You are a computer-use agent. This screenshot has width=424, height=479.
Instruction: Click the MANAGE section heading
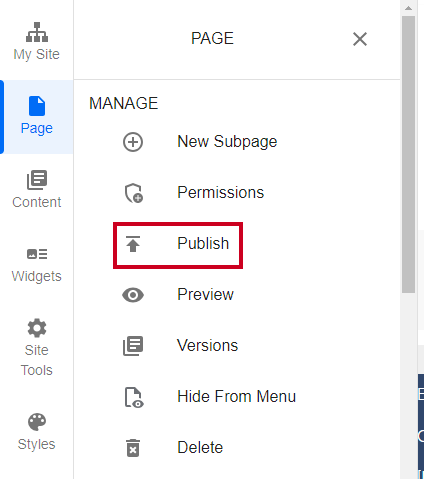(123, 103)
